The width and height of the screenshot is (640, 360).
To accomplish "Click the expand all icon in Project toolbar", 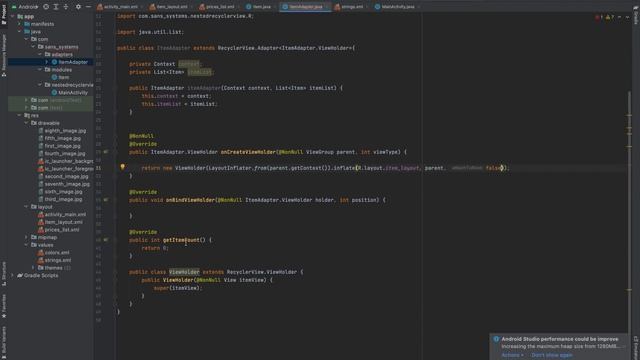I will [x=56, y=7].
